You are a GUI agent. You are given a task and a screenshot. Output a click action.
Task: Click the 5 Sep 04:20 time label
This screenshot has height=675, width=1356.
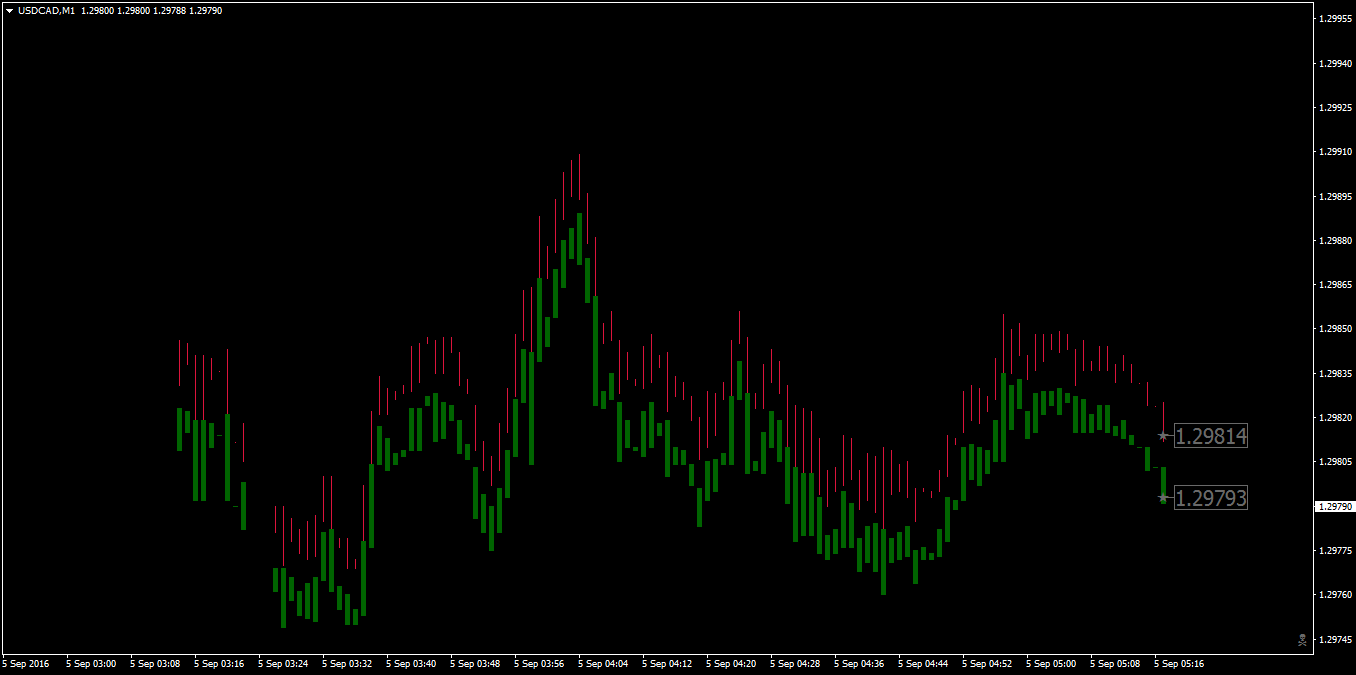(731, 663)
